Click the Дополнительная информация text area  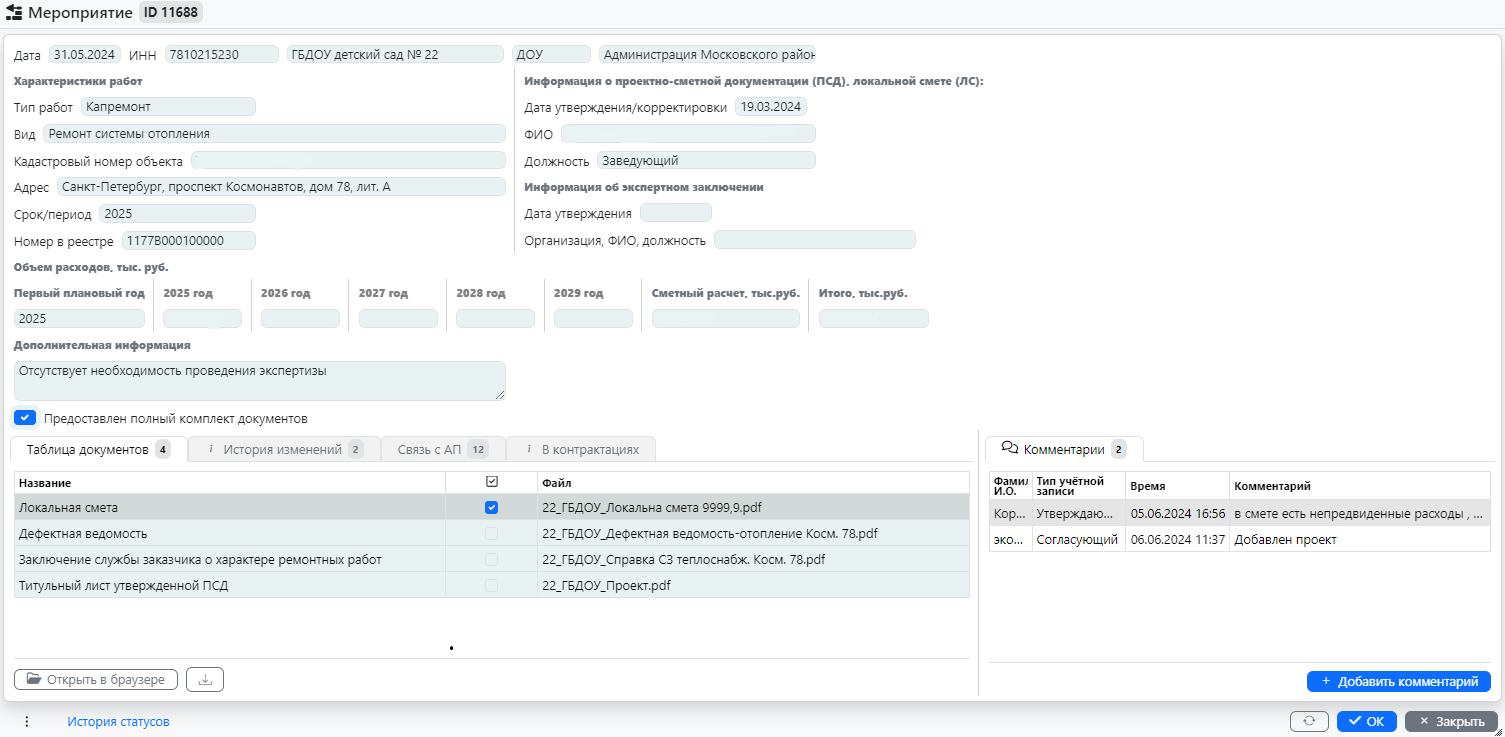(259, 380)
